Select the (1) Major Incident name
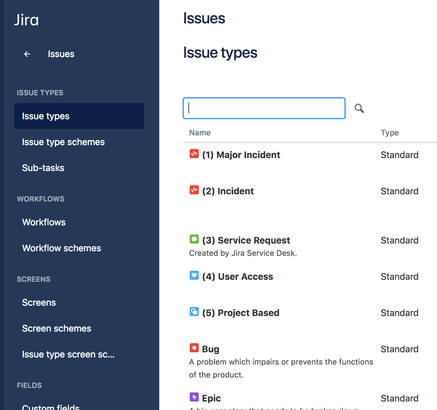Screen dimensions: 437x410 point(241,155)
